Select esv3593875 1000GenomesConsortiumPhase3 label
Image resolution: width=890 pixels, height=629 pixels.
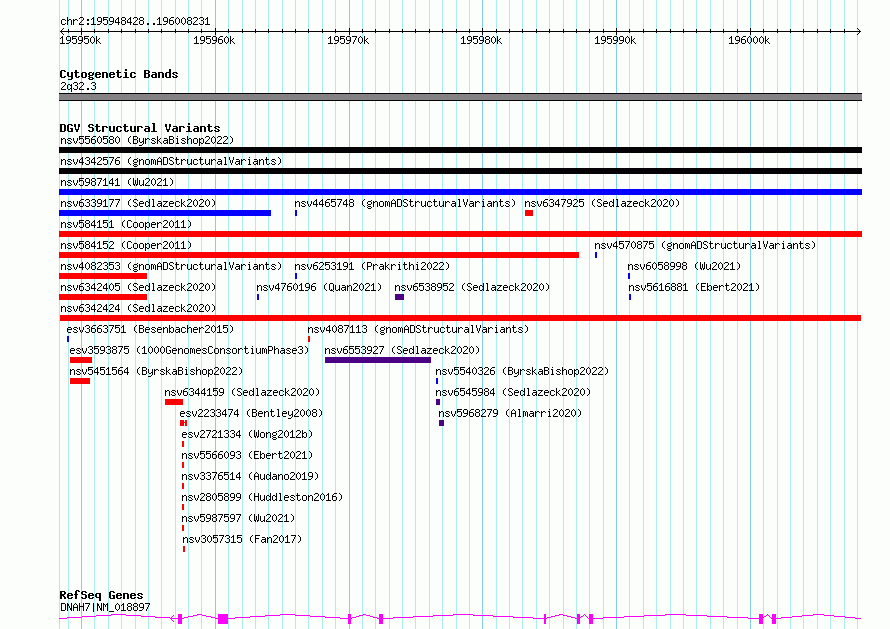189,350
